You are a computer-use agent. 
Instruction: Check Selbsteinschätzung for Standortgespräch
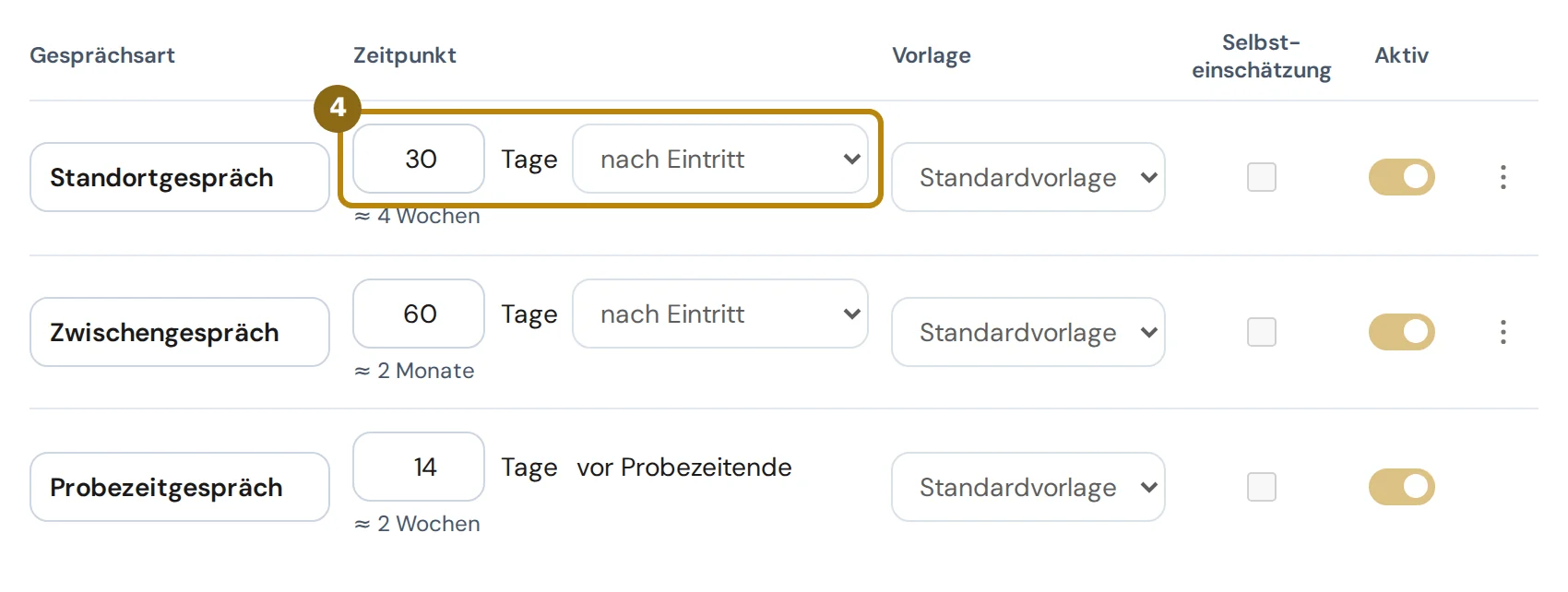click(x=1262, y=177)
